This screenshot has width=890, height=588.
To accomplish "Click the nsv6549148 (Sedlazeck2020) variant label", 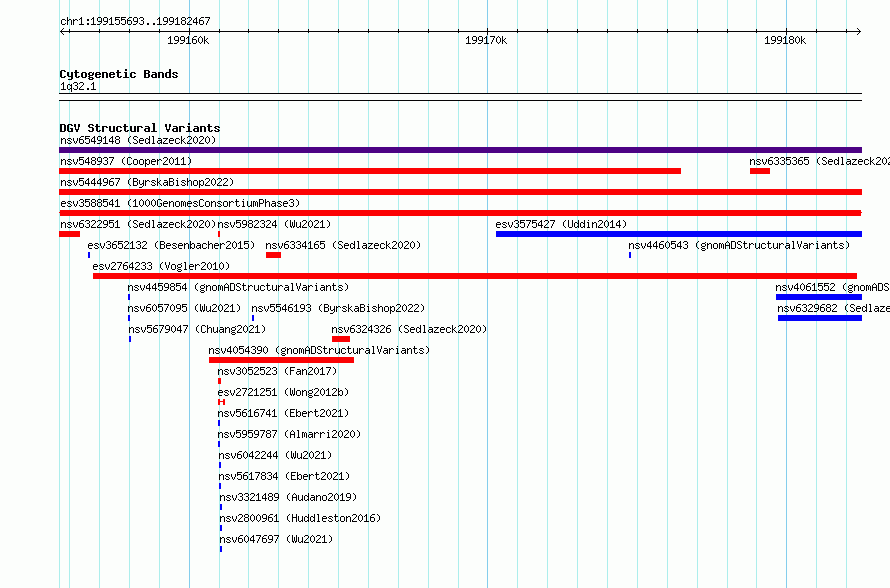I will 138,140.
